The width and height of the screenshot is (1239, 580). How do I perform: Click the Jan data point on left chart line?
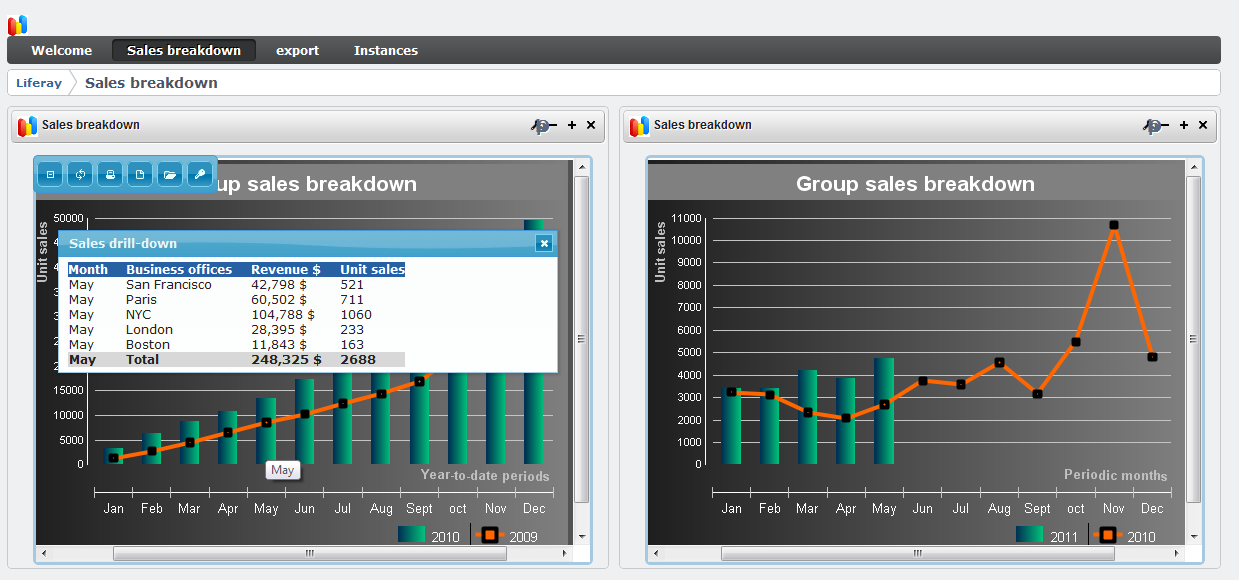point(113,458)
